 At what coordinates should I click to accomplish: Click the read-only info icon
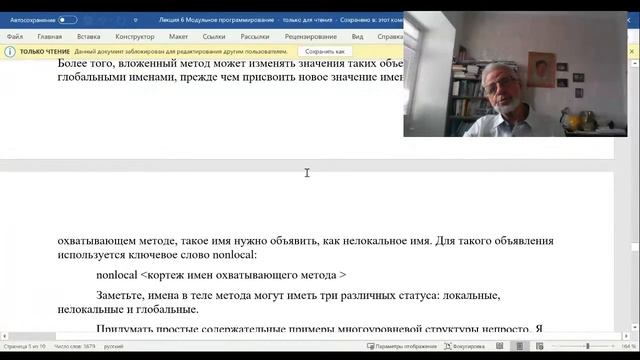10,52
